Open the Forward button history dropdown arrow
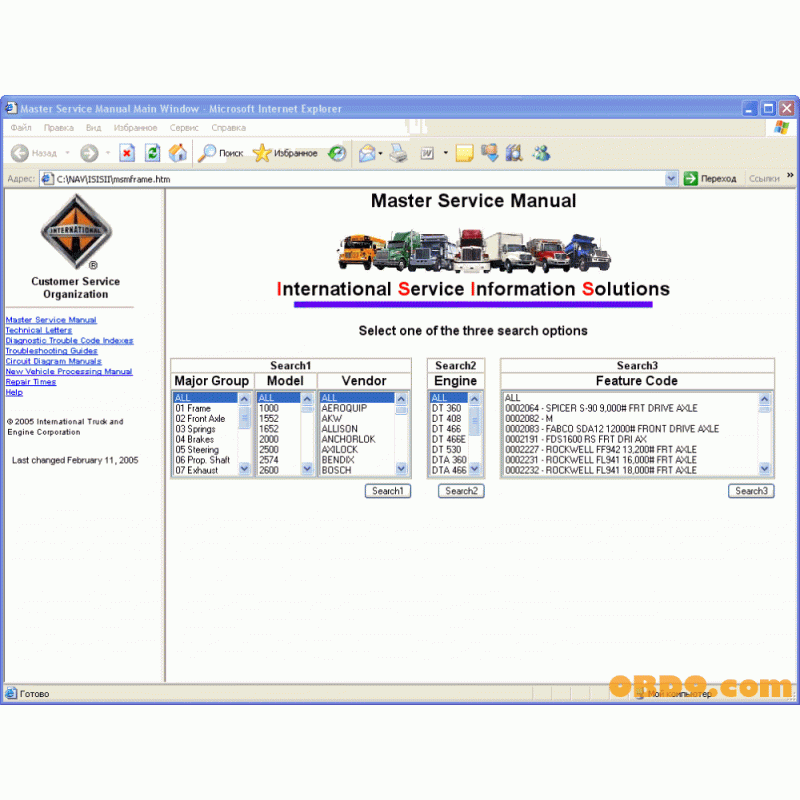The height and width of the screenshot is (800, 800). click(x=108, y=153)
